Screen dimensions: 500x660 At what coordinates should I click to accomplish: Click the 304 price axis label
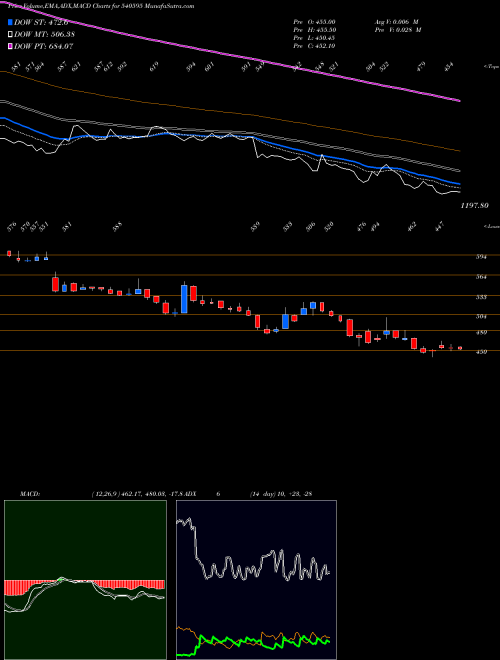(481, 317)
